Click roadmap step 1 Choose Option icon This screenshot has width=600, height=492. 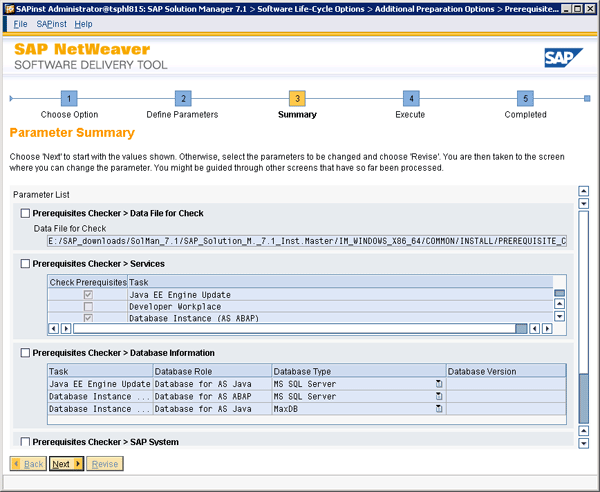click(x=69, y=98)
